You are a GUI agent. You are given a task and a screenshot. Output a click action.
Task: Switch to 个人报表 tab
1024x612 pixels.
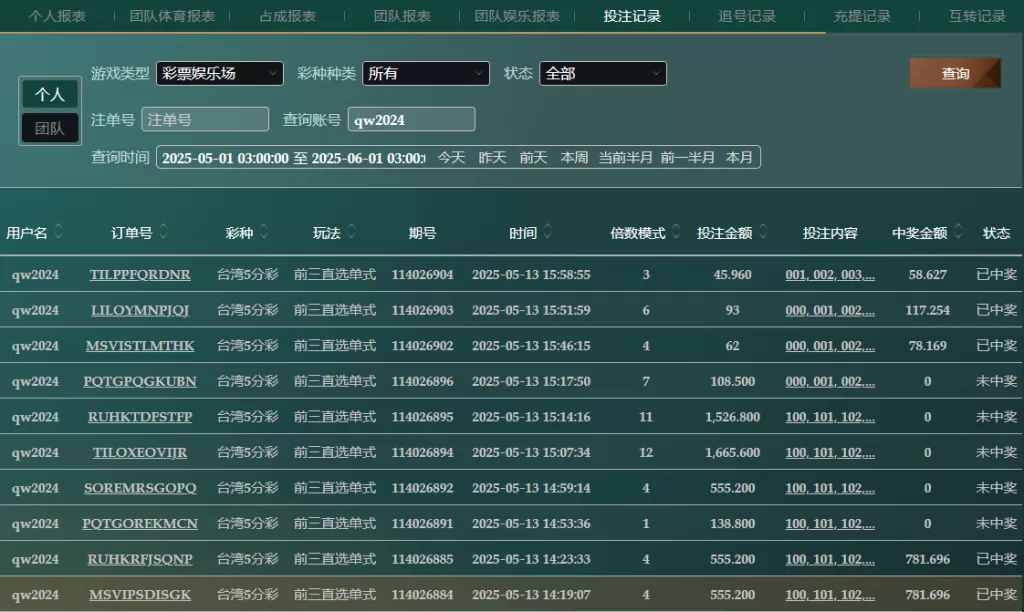[57, 16]
